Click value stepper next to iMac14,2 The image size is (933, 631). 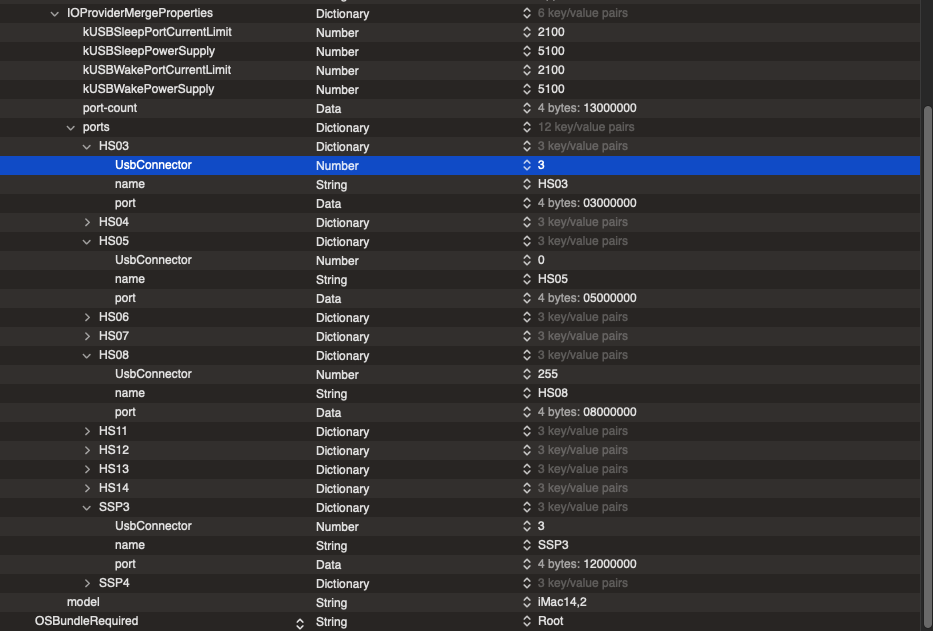pos(527,602)
